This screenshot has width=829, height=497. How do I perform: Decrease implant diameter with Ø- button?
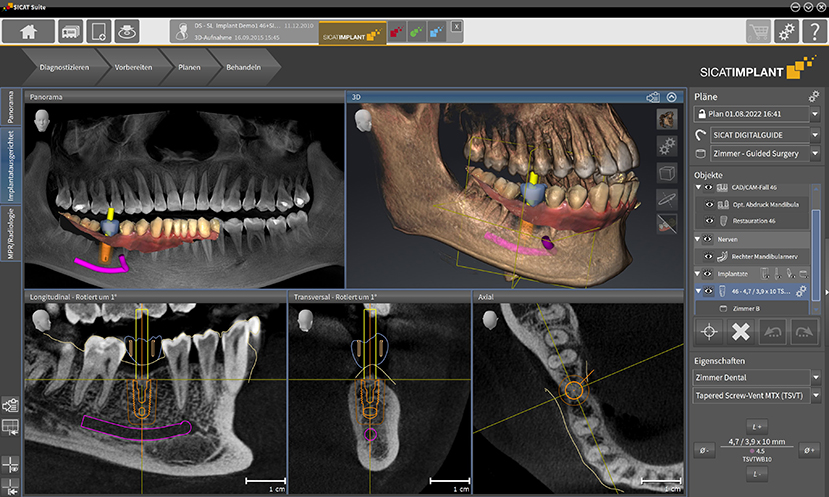(x=704, y=450)
